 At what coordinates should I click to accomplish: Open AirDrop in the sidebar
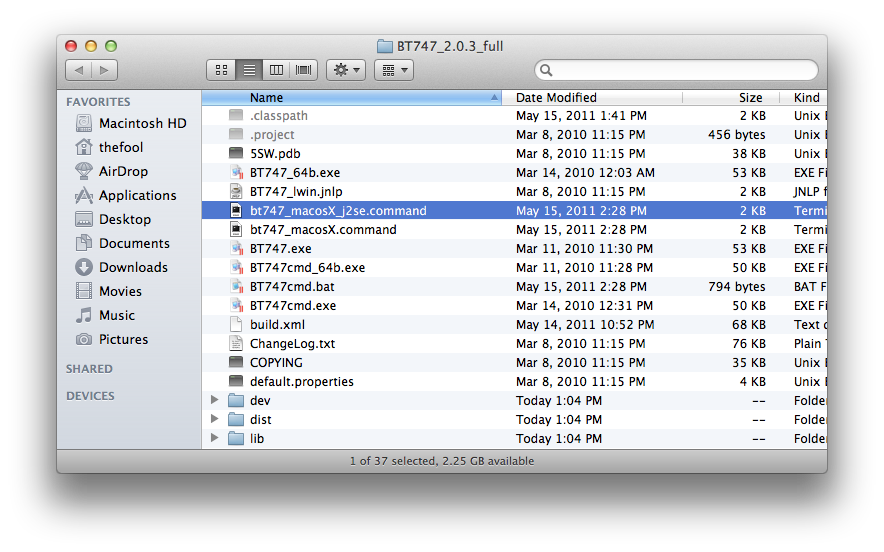pyautogui.click(x=122, y=171)
